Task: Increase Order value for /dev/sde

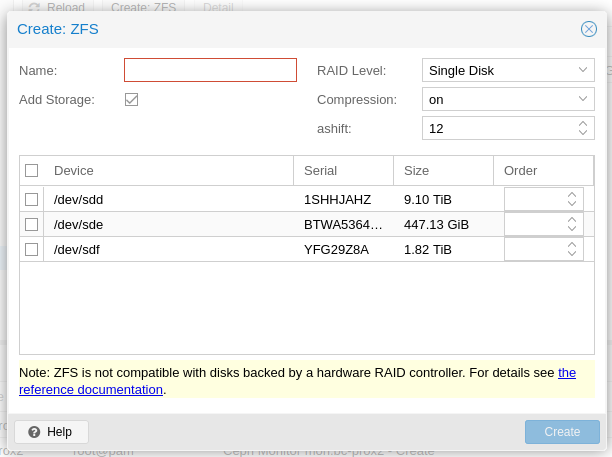Action: click(x=572, y=220)
